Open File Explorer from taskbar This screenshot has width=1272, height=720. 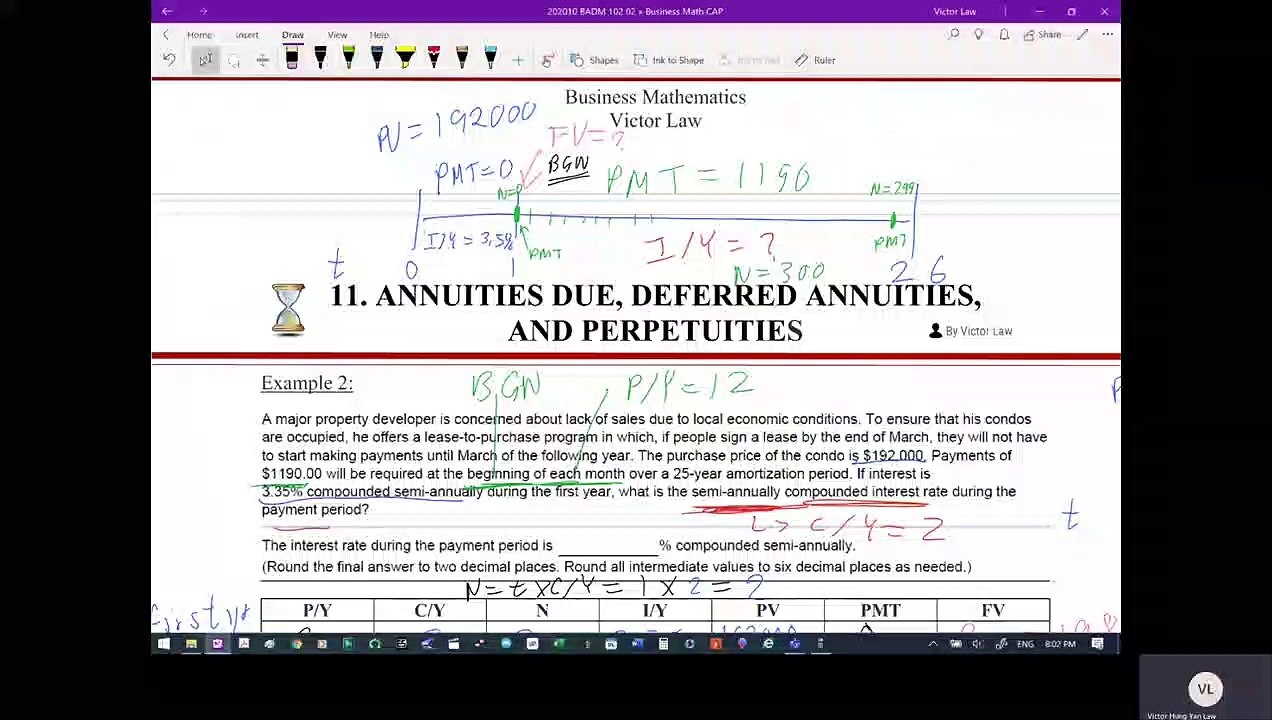(x=191, y=644)
